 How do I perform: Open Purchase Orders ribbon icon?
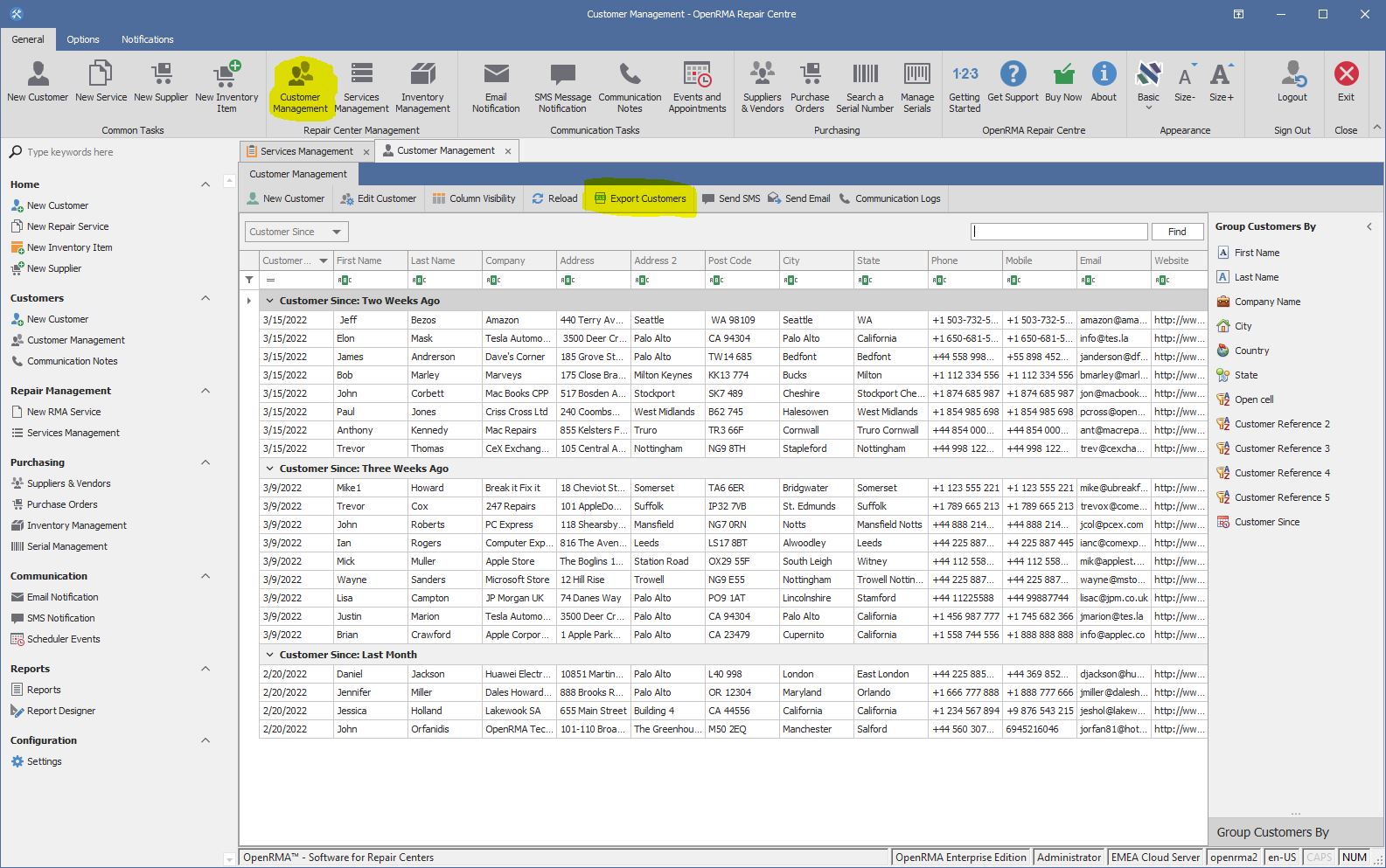pyautogui.click(x=810, y=87)
